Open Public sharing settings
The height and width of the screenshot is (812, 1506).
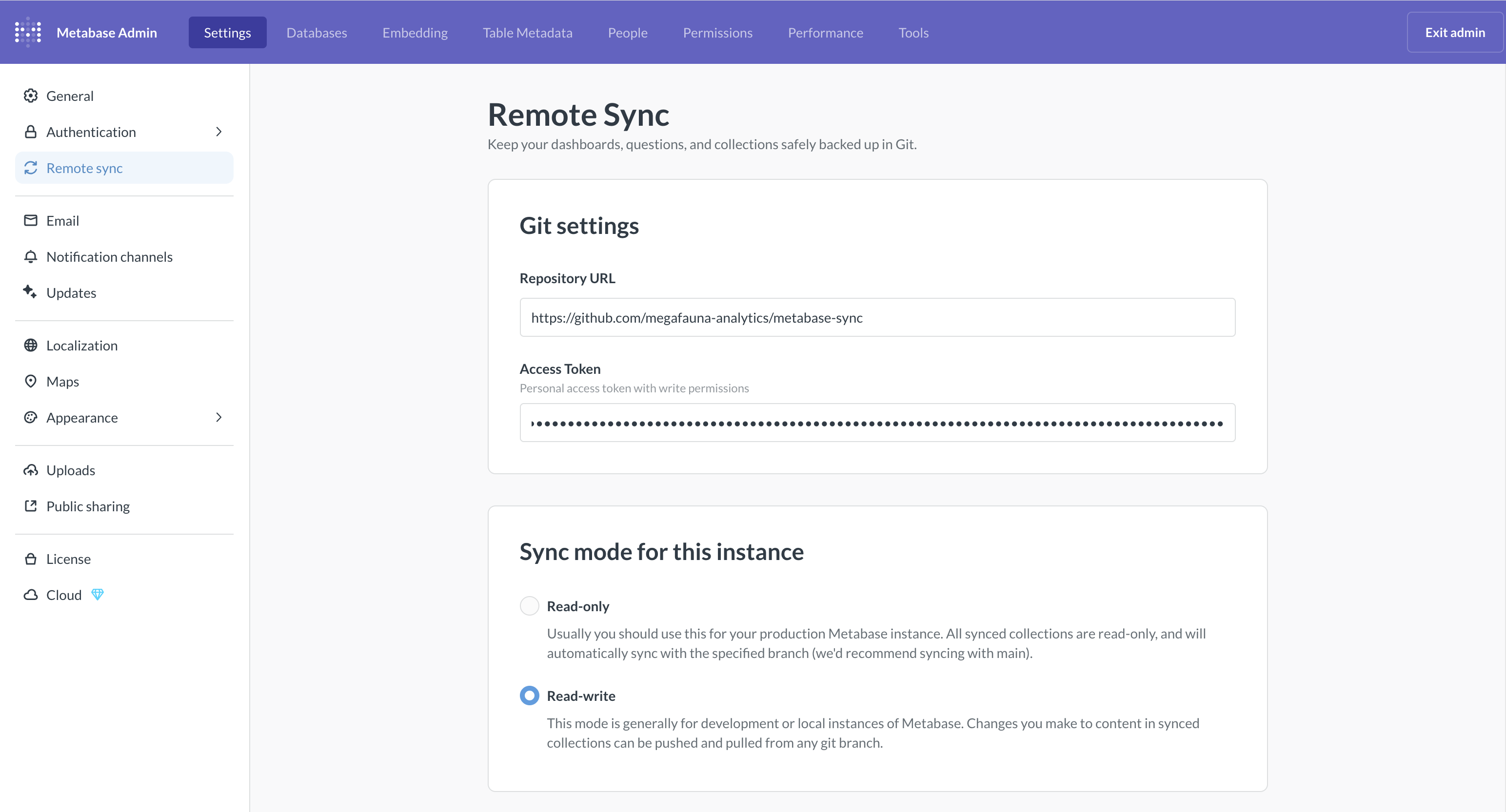(x=88, y=506)
